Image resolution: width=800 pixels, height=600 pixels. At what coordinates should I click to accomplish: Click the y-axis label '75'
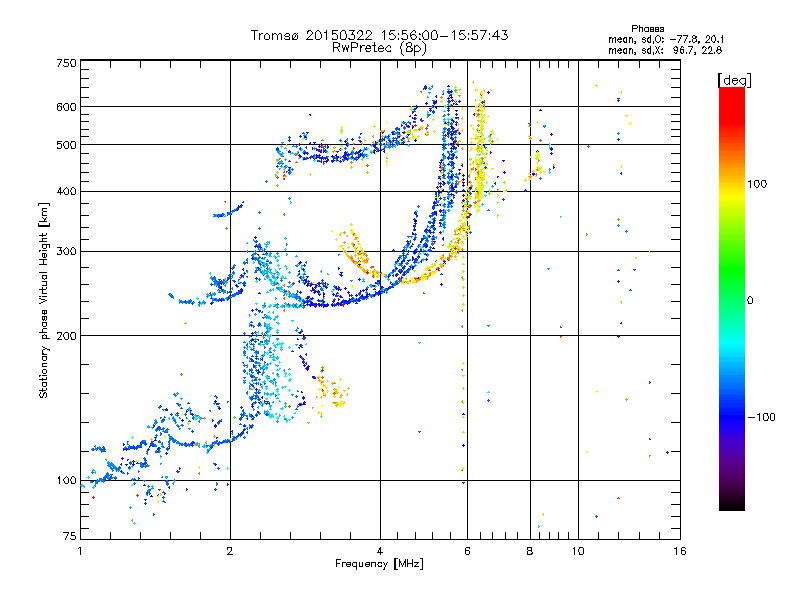click(70, 536)
